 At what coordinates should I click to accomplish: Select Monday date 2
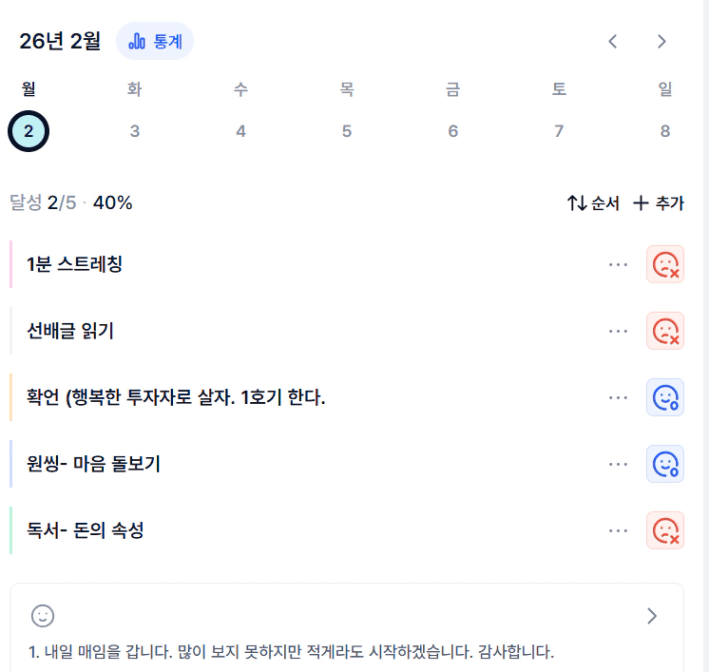pos(29,131)
